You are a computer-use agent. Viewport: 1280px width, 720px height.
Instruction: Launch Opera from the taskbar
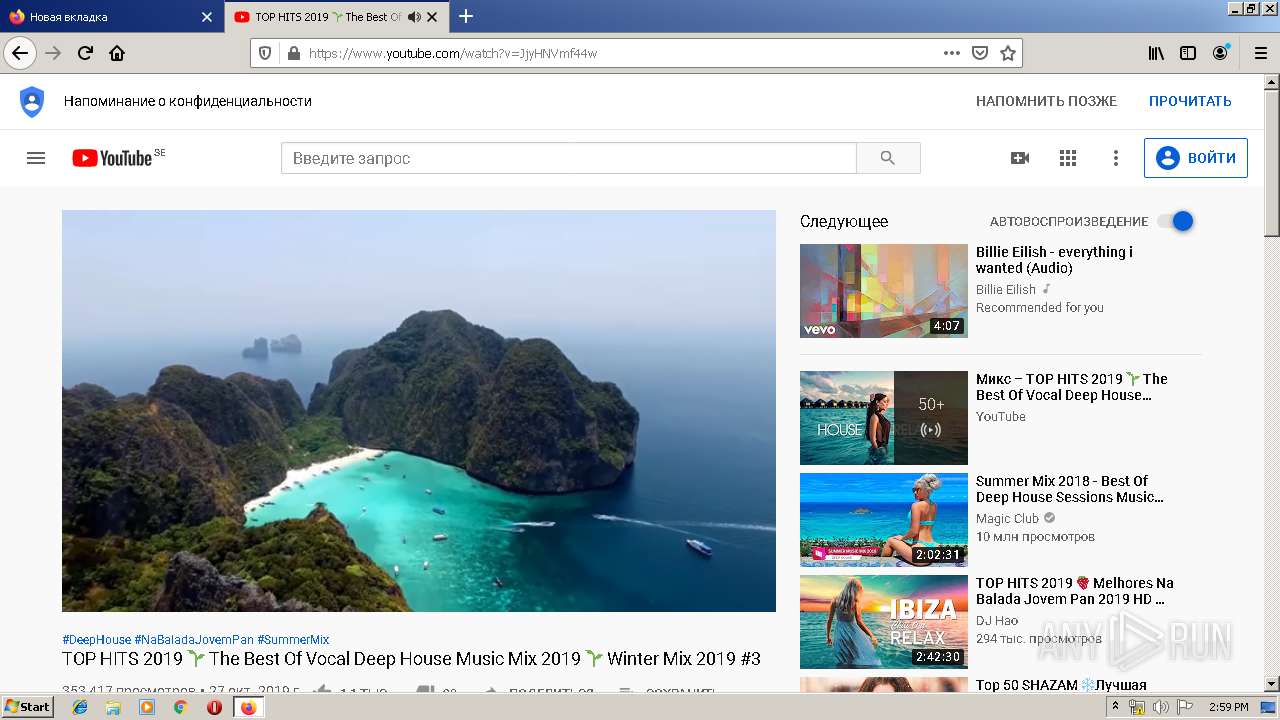click(214, 707)
